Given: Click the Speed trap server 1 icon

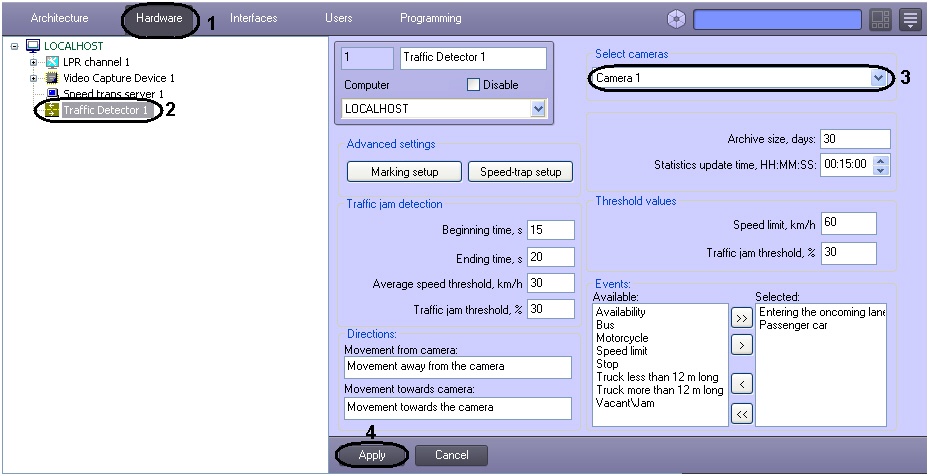Looking at the screenshot, I should coord(52,94).
